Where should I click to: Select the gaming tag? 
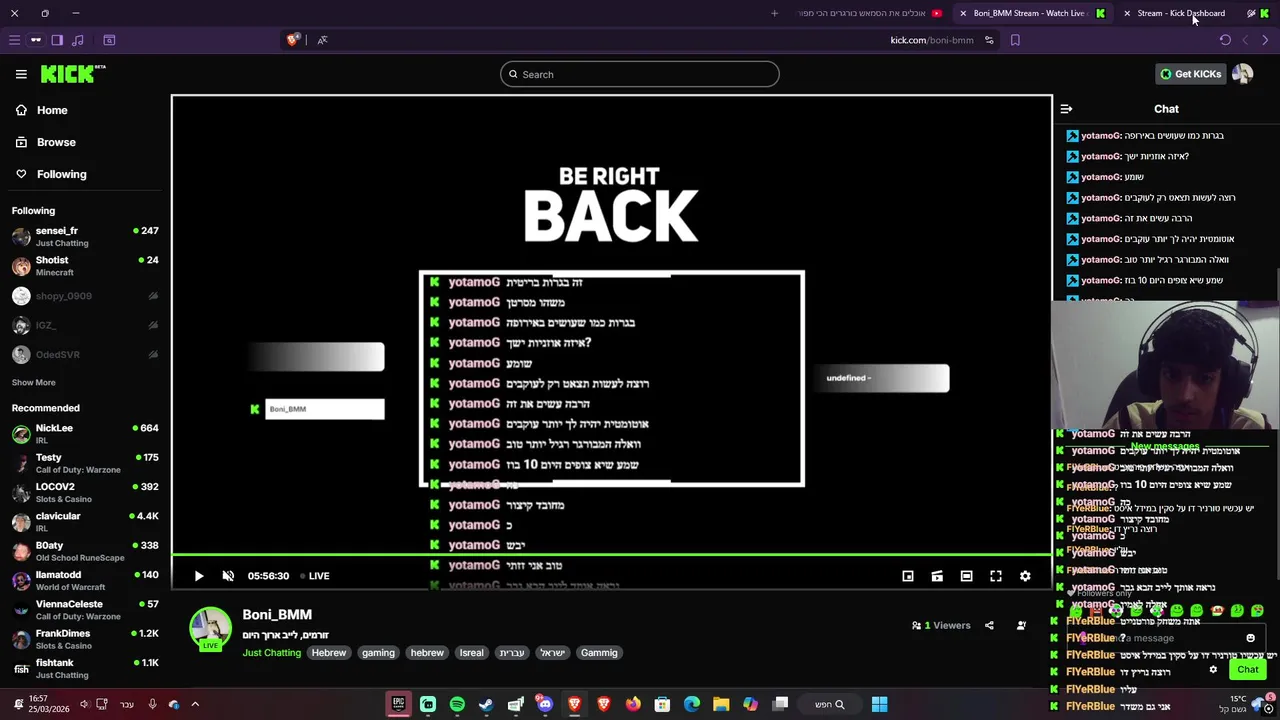pyautogui.click(x=378, y=653)
